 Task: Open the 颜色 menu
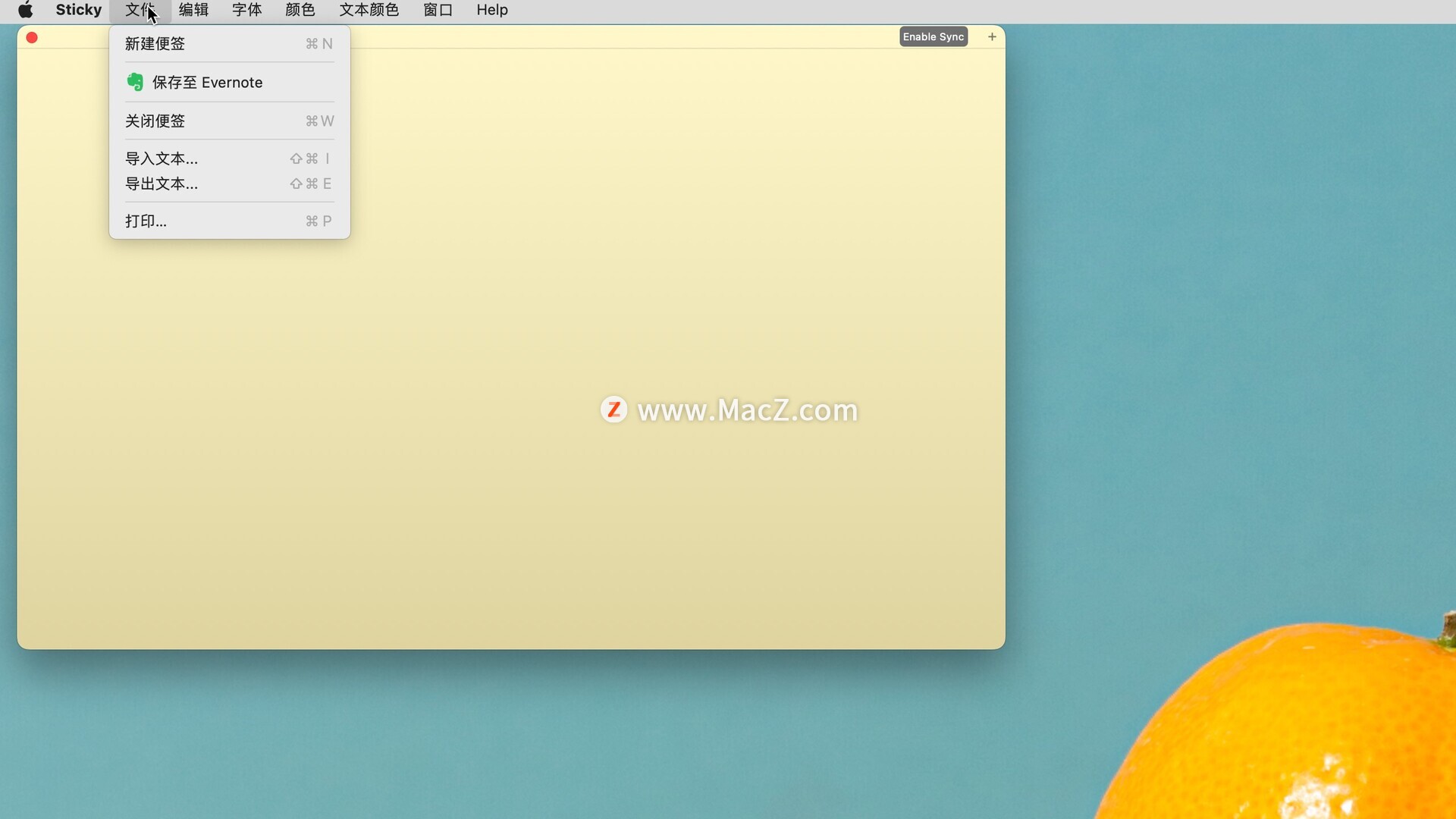pos(300,10)
